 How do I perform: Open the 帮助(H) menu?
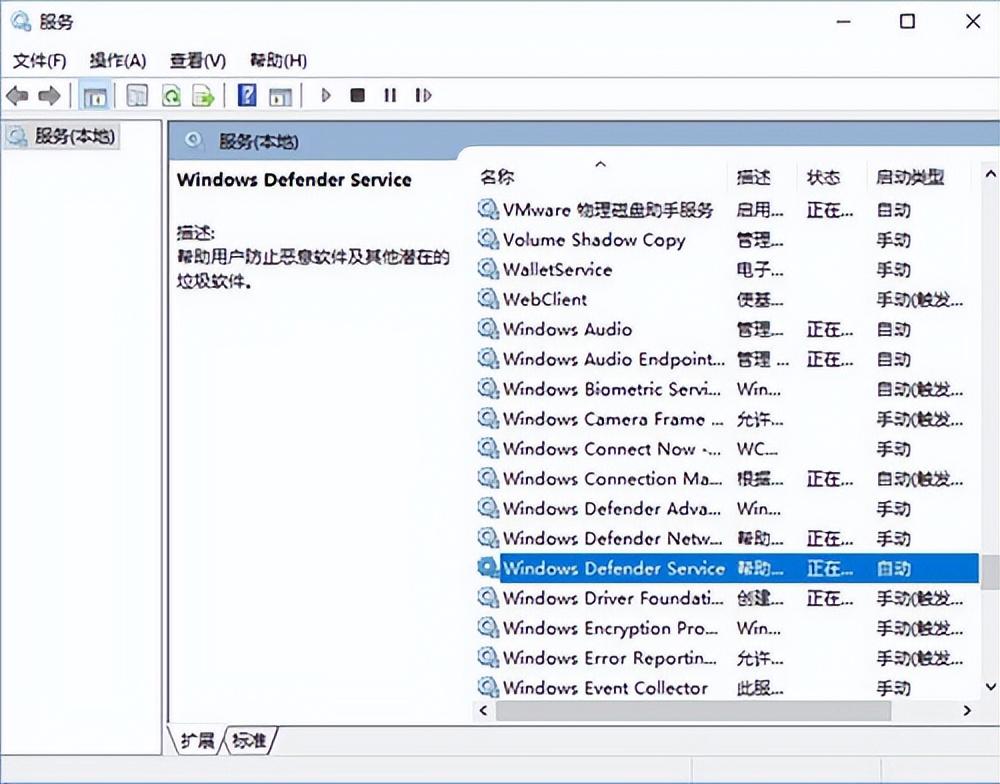pyautogui.click(x=278, y=61)
